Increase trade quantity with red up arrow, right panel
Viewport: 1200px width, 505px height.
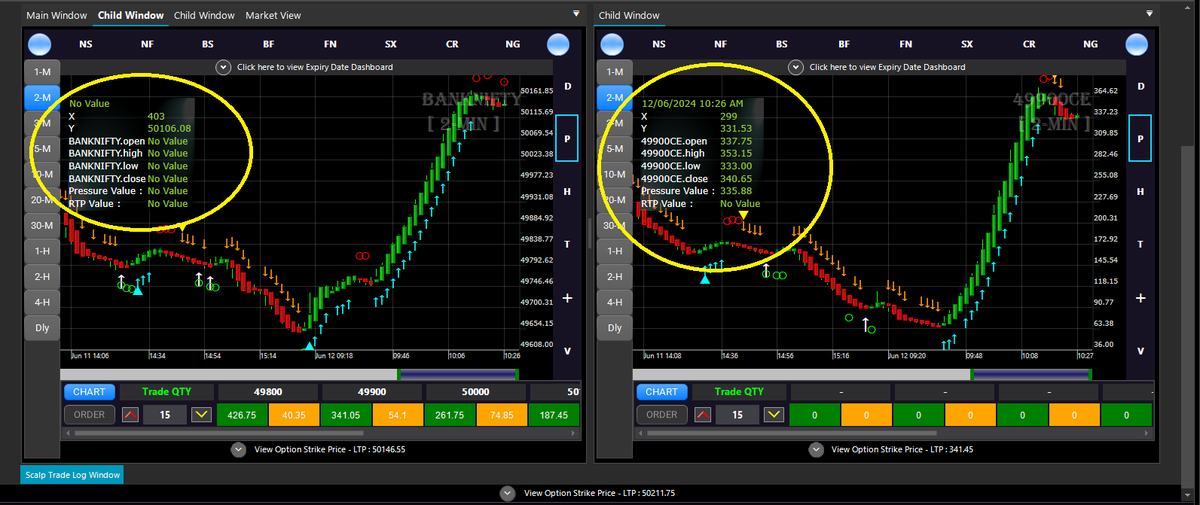point(704,414)
